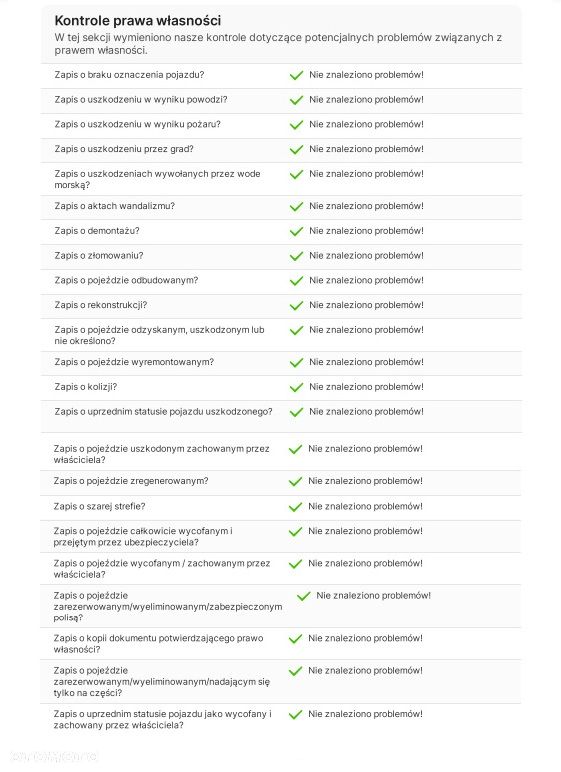The image size is (561, 772).
Task: Click the result text for nadającym się tylko na części
Action: click(x=365, y=671)
